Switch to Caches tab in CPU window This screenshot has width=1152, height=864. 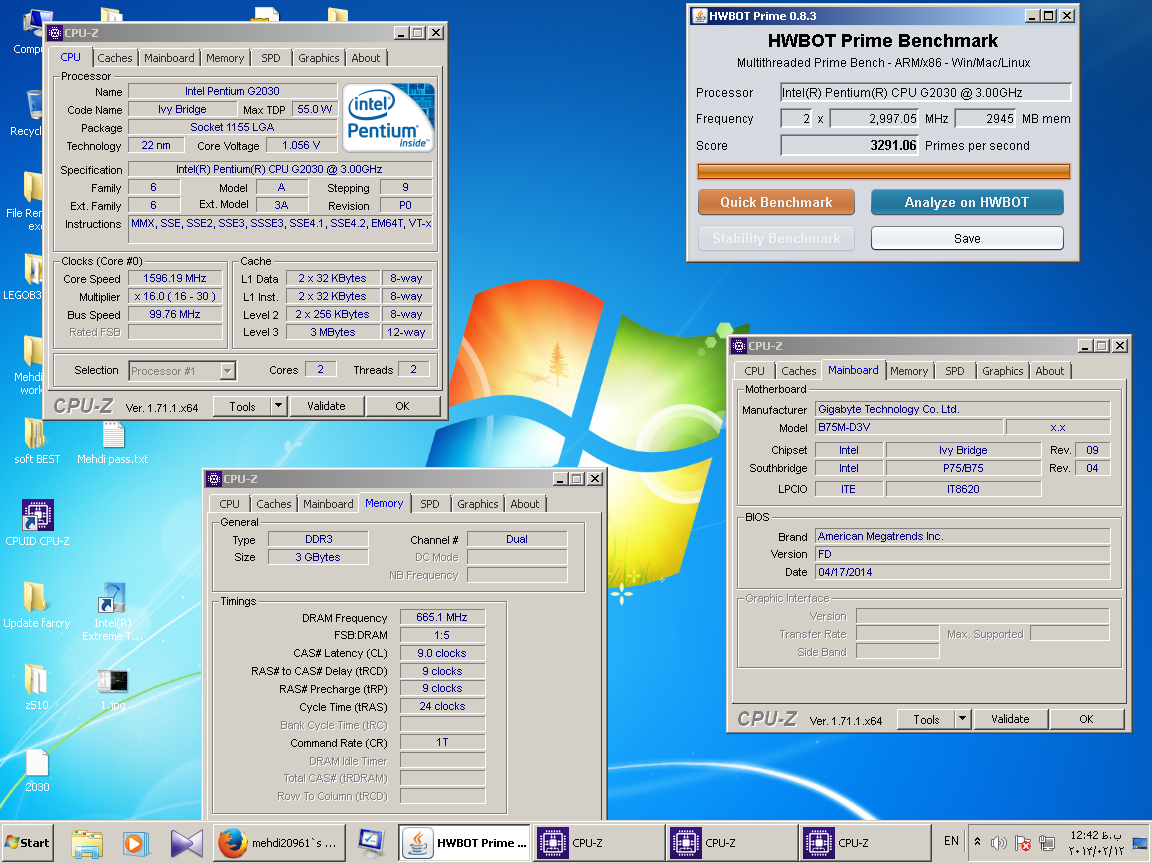pos(115,58)
